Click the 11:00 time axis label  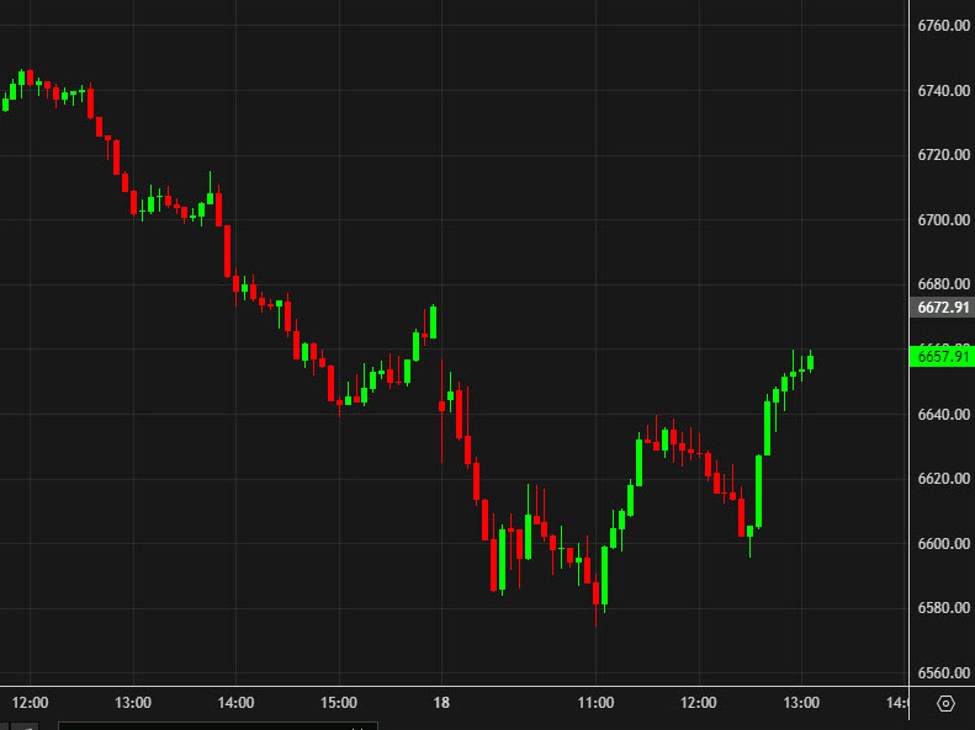[x=596, y=703]
